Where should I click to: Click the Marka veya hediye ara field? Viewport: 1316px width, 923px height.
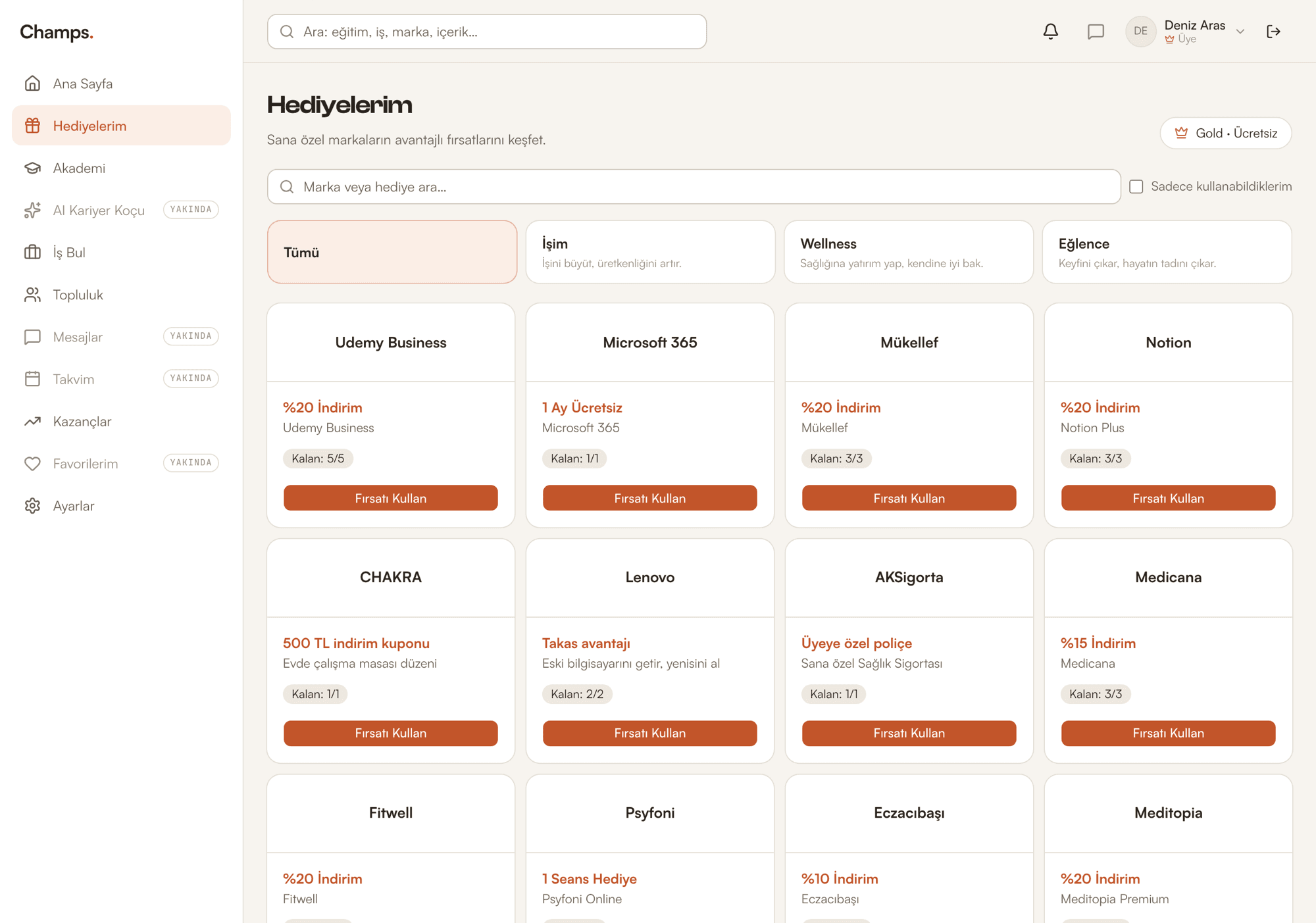tap(694, 187)
